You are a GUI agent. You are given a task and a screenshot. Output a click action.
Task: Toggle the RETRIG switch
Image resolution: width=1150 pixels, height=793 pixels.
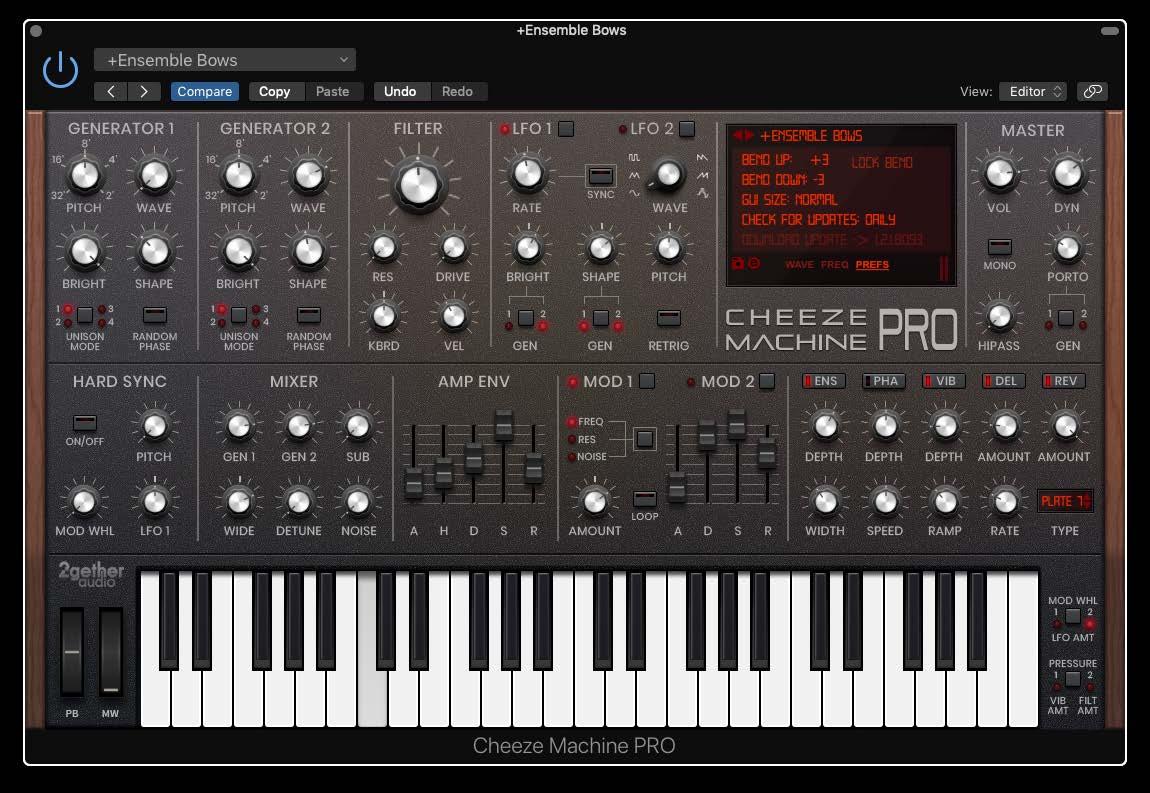[669, 318]
